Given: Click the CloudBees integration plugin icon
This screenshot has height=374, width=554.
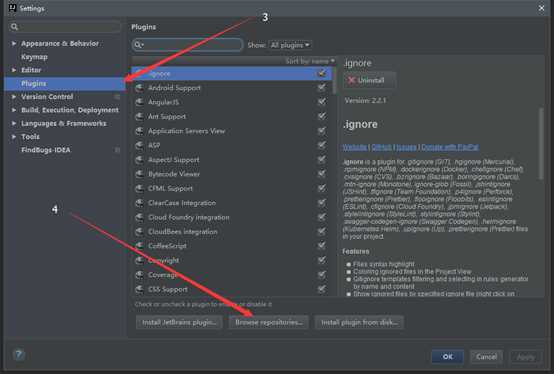Looking at the screenshot, I should 140,232.
